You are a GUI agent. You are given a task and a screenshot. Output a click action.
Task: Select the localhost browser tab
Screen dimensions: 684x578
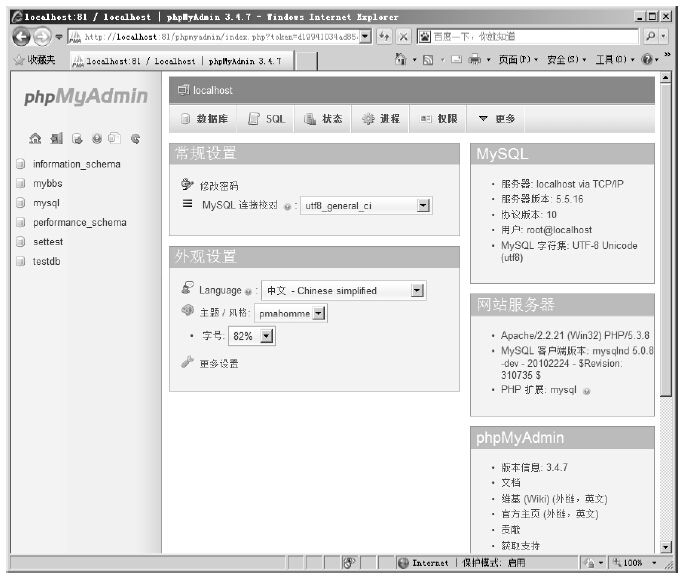[182, 61]
